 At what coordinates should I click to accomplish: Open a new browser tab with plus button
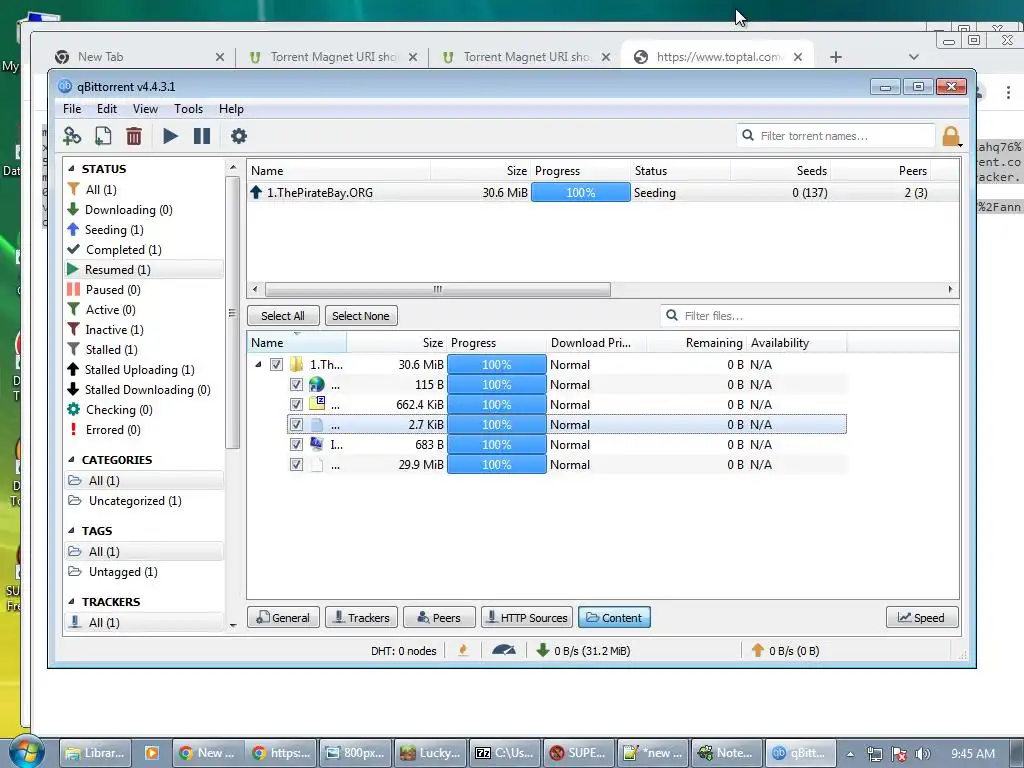click(835, 57)
